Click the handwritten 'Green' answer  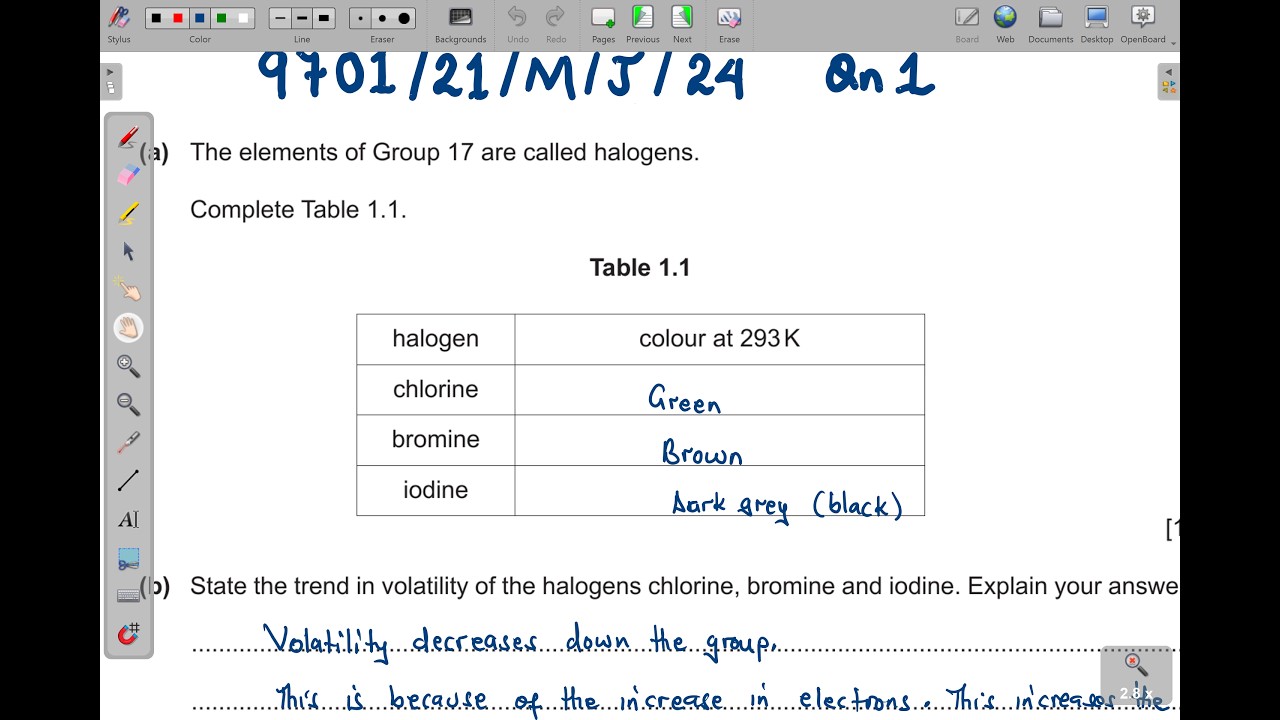(x=685, y=399)
